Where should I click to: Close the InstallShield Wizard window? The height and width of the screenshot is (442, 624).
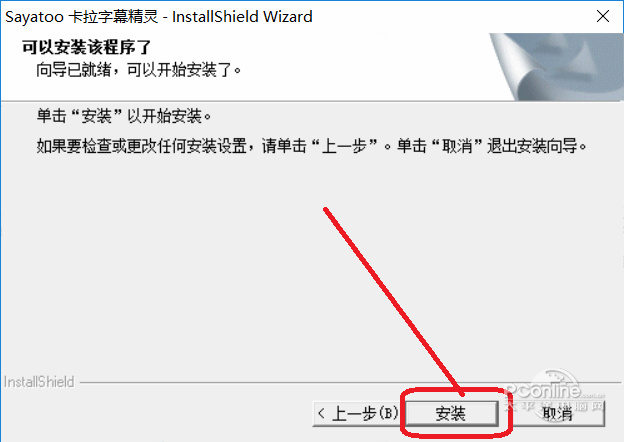click(603, 16)
